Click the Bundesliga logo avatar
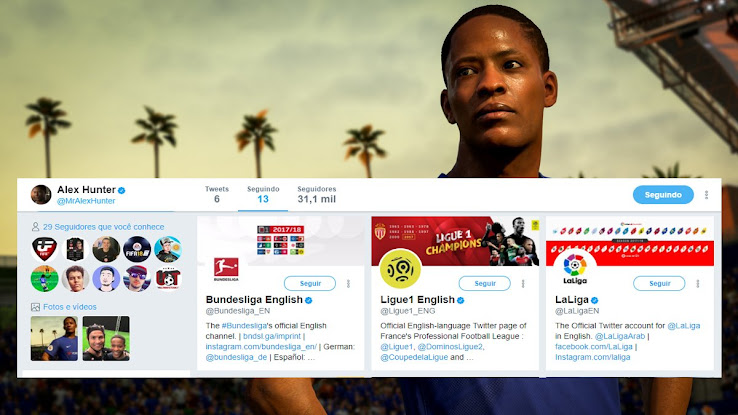Viewport: 738px width, 415px height. (x=226, y=269)
